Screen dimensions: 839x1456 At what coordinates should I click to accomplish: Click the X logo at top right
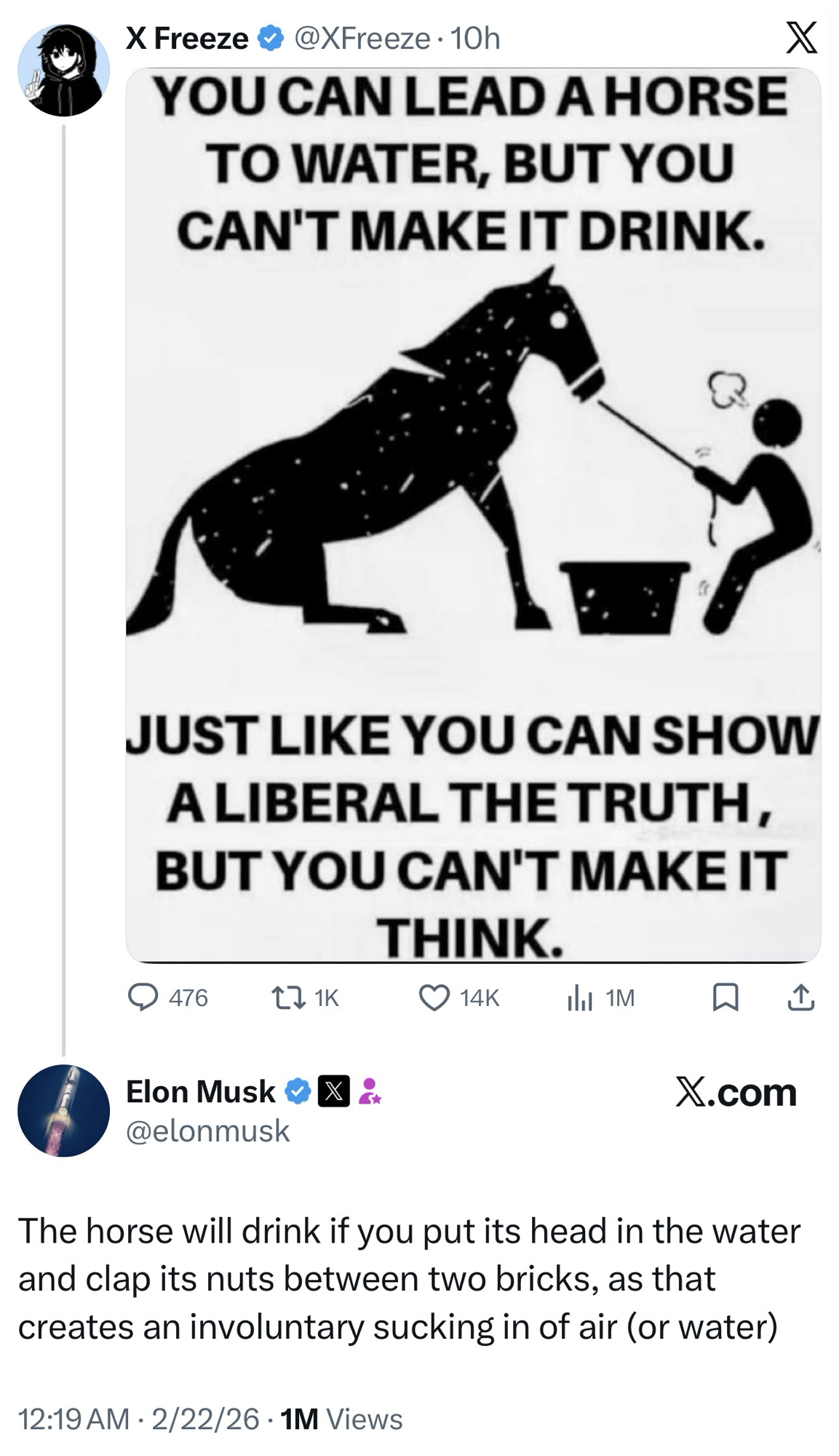coord(801,38)
